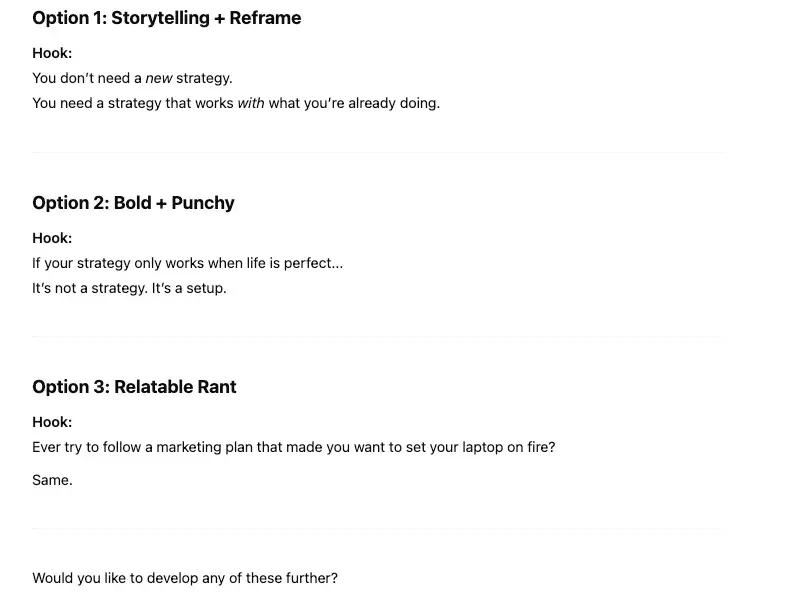
Task: Click the "Option 3: Relatable Rant" heading
Action: coord(134,387)
